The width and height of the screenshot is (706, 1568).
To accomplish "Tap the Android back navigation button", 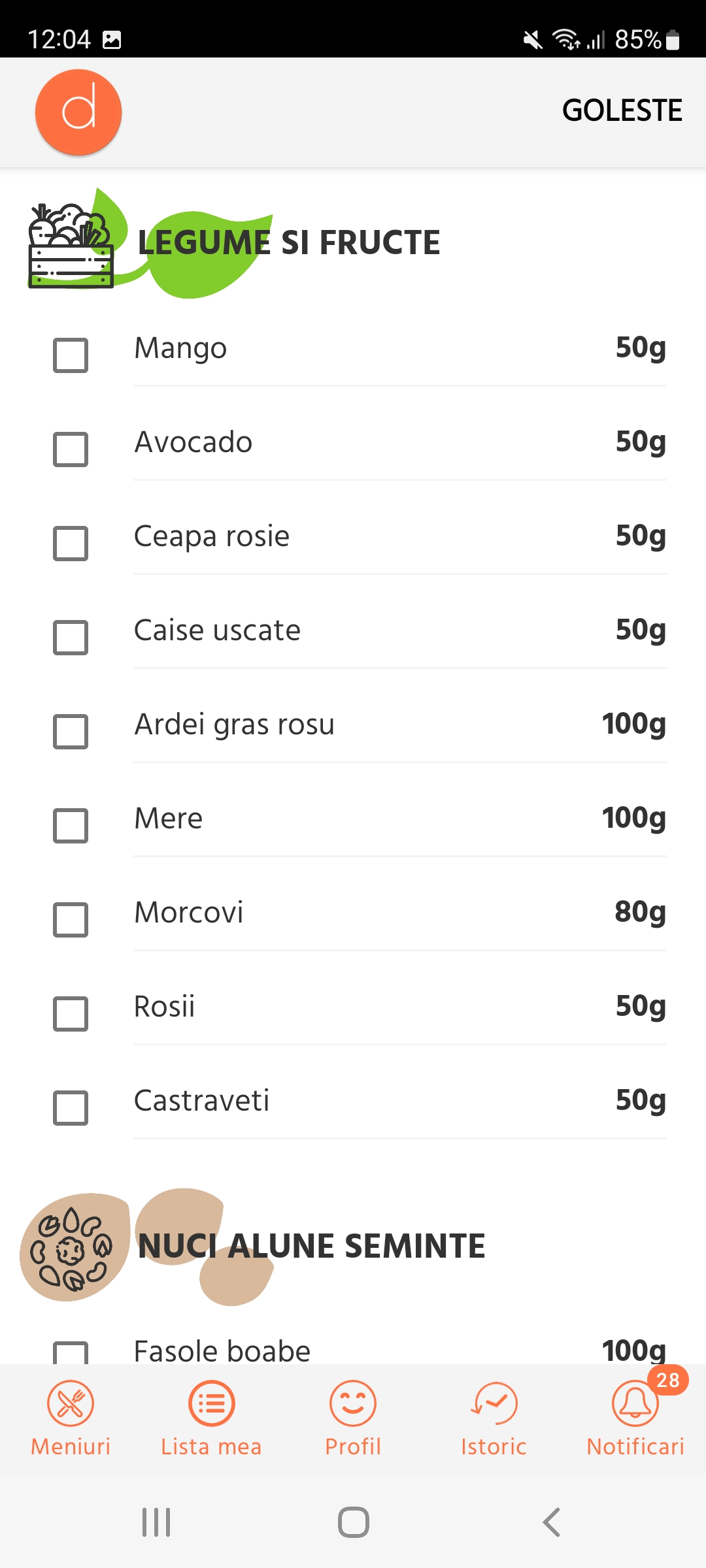I will [x=551, y=1522].
